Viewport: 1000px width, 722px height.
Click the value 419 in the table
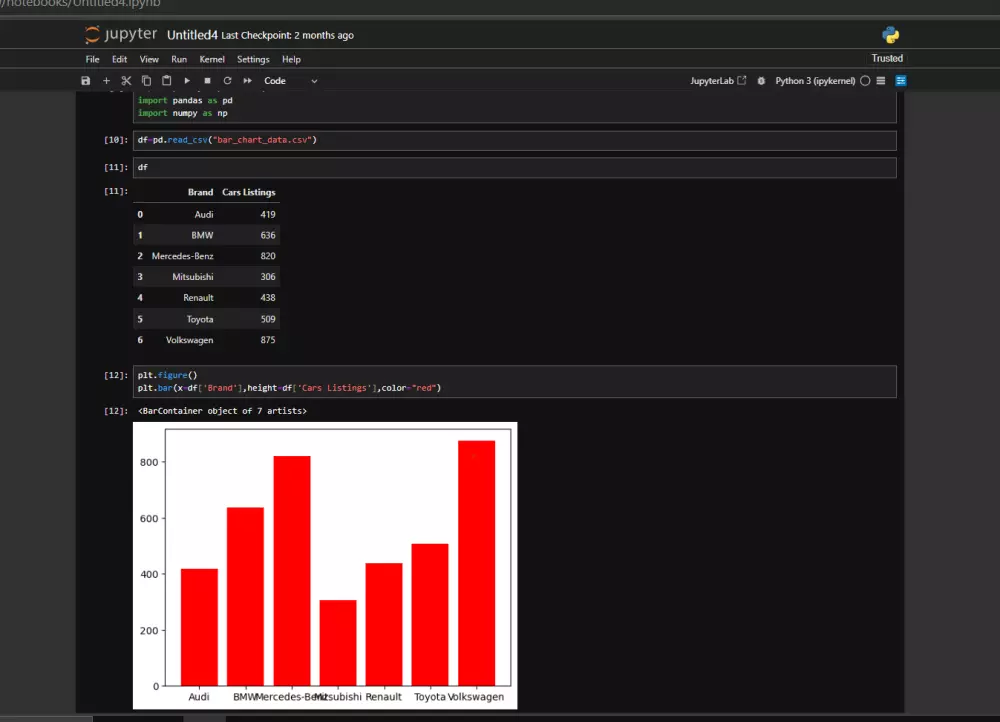268,214
